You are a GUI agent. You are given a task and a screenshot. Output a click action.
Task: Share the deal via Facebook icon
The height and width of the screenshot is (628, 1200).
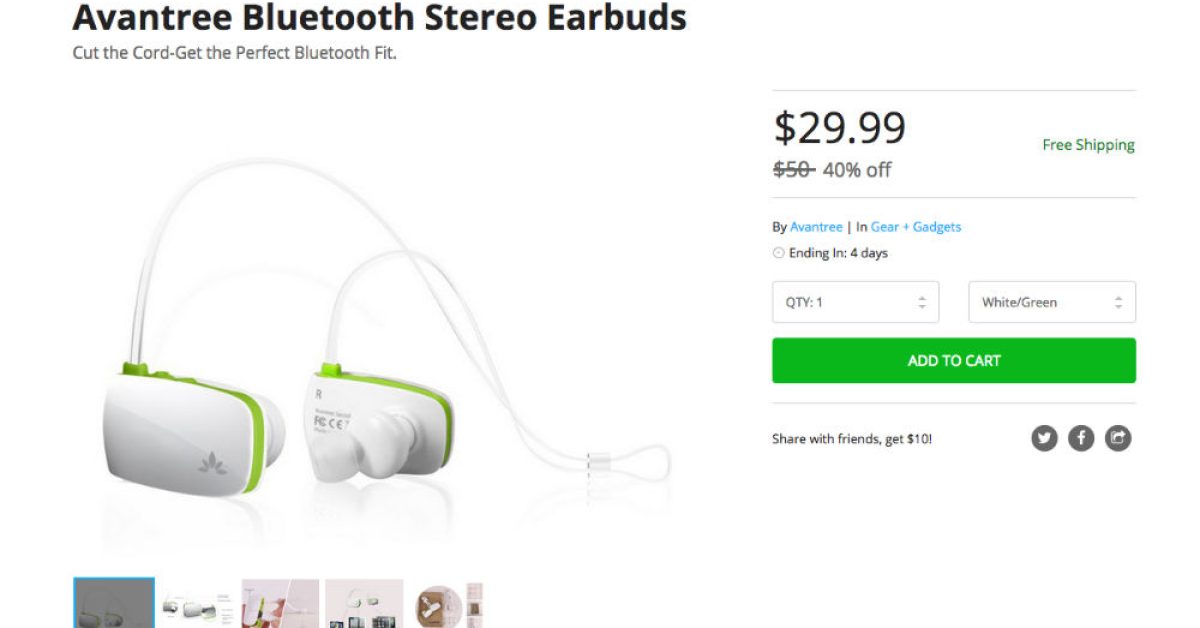[1081, 438]
